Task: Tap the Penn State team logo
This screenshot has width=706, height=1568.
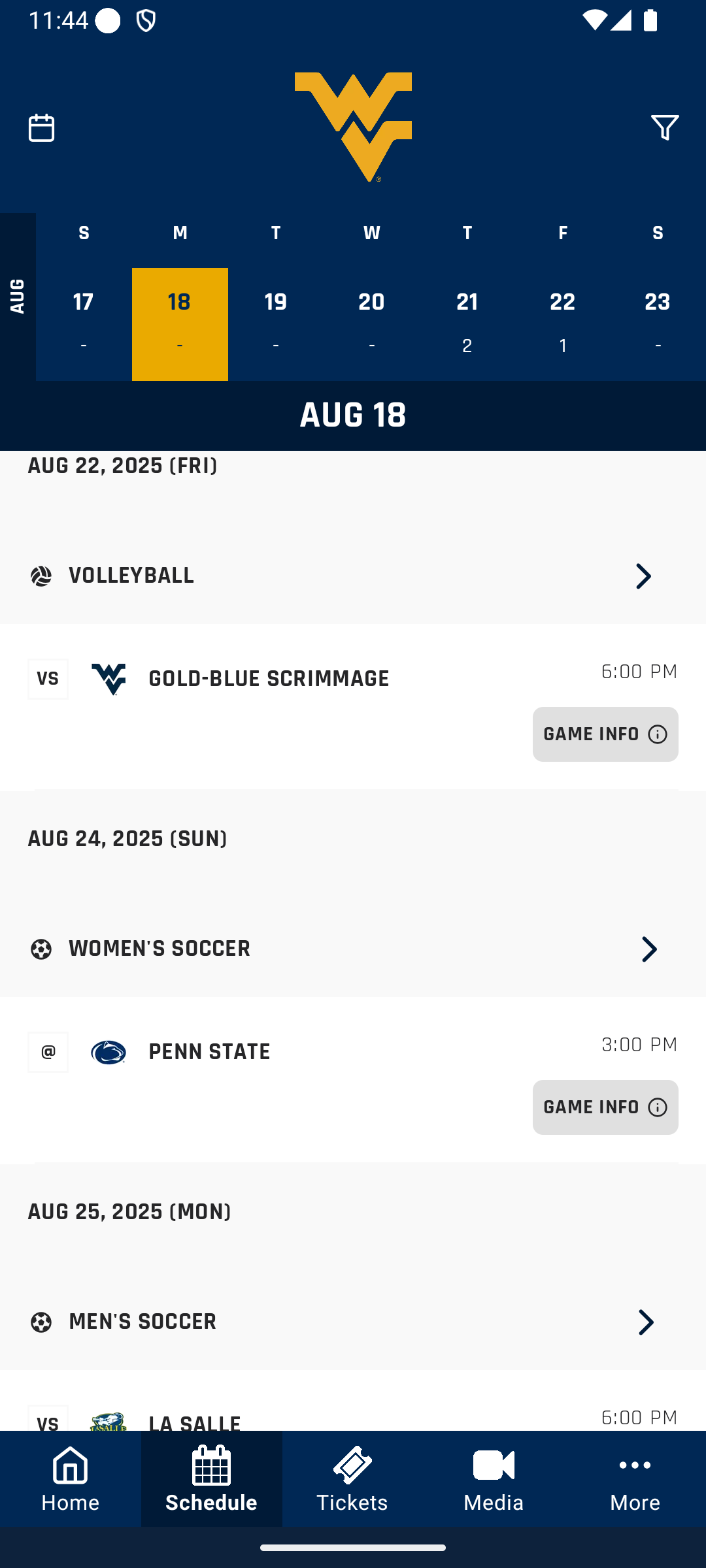Action: point(109,1052)
